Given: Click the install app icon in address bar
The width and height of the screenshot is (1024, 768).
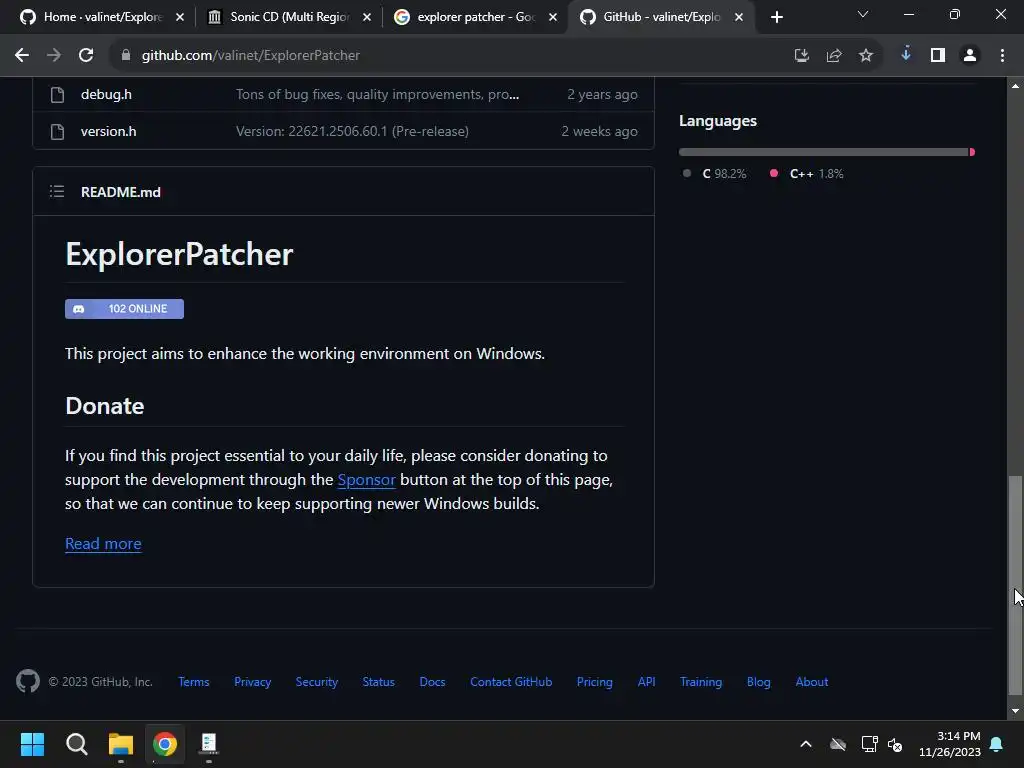Looking at the screenshot, I should coord(801,56).
